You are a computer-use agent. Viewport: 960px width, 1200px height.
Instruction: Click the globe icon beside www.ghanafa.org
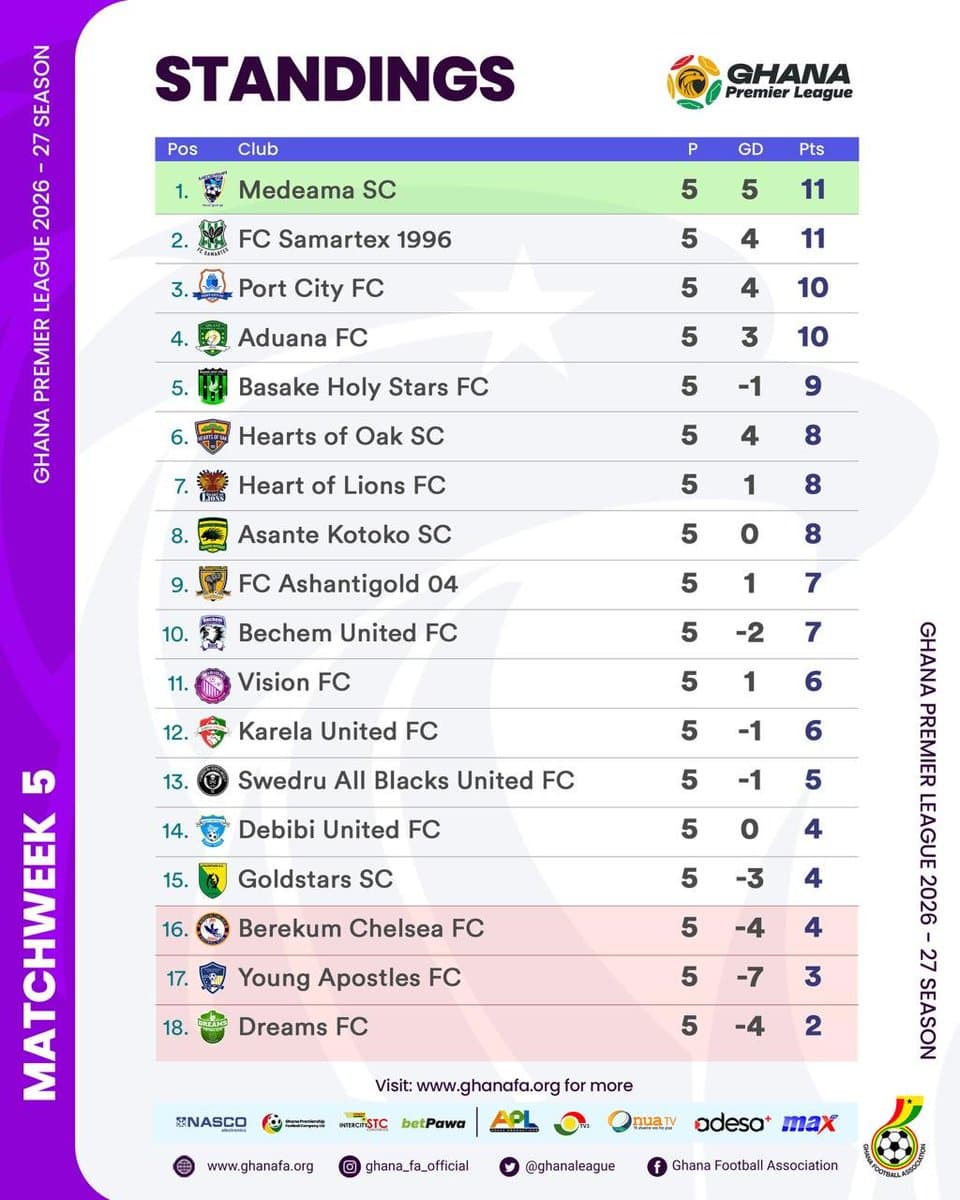(184, 1166)
